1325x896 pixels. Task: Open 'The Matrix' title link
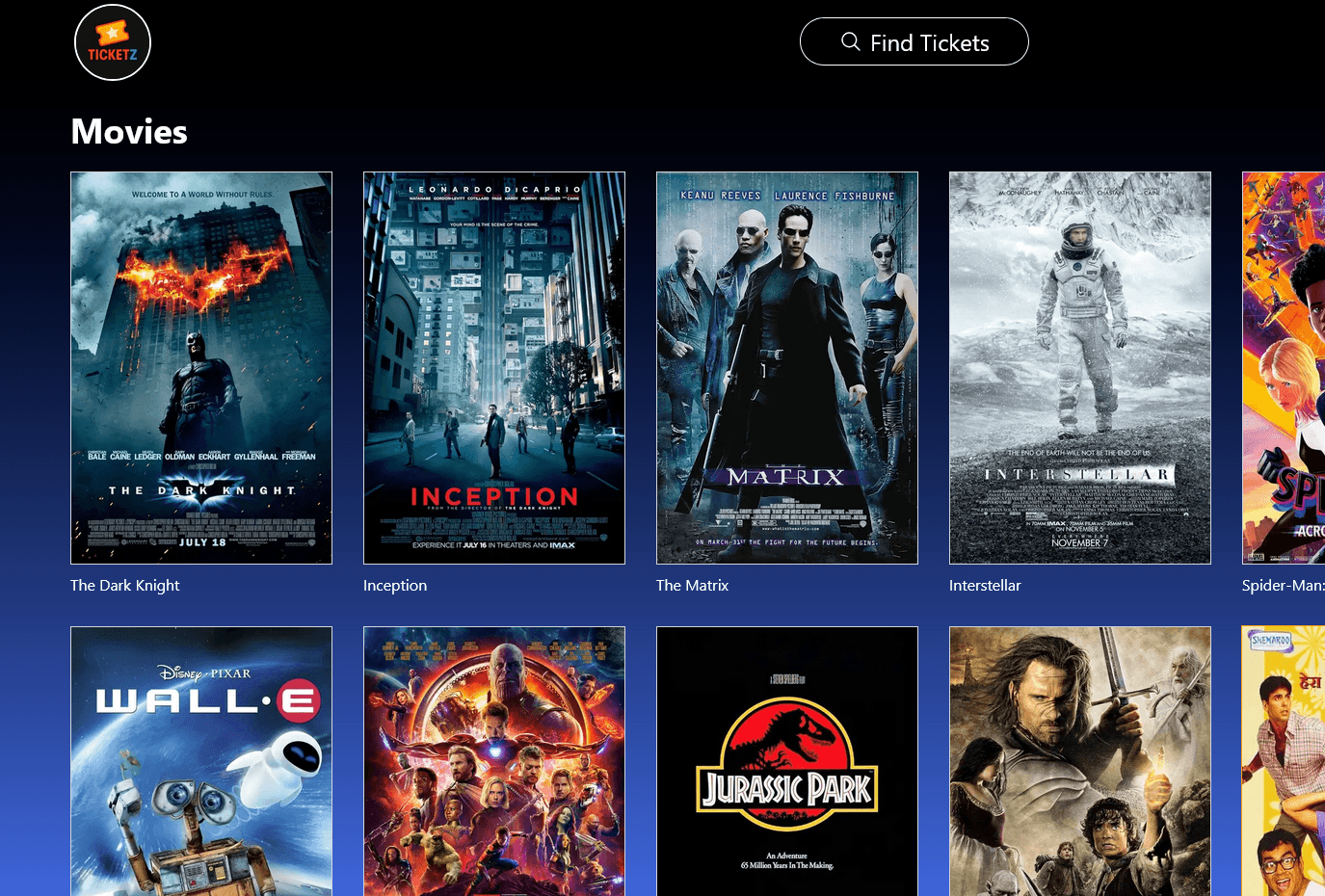click(x=692, y=586)
